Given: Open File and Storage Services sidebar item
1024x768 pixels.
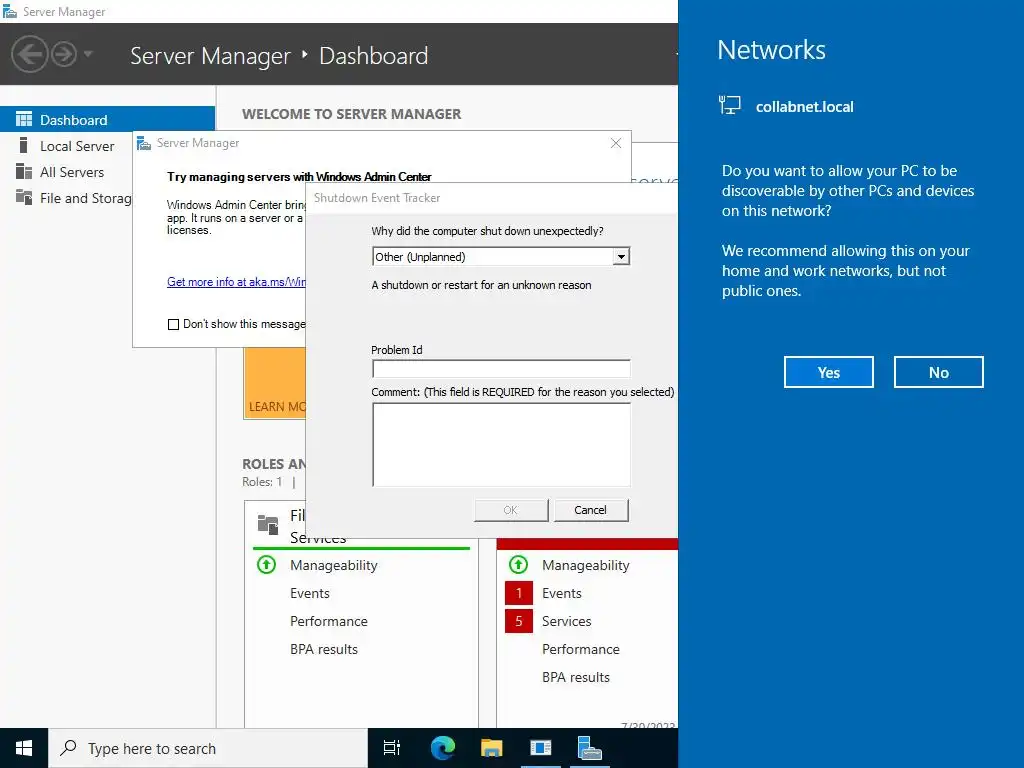Looking at the screenshot, I should [x=86, y=199].
